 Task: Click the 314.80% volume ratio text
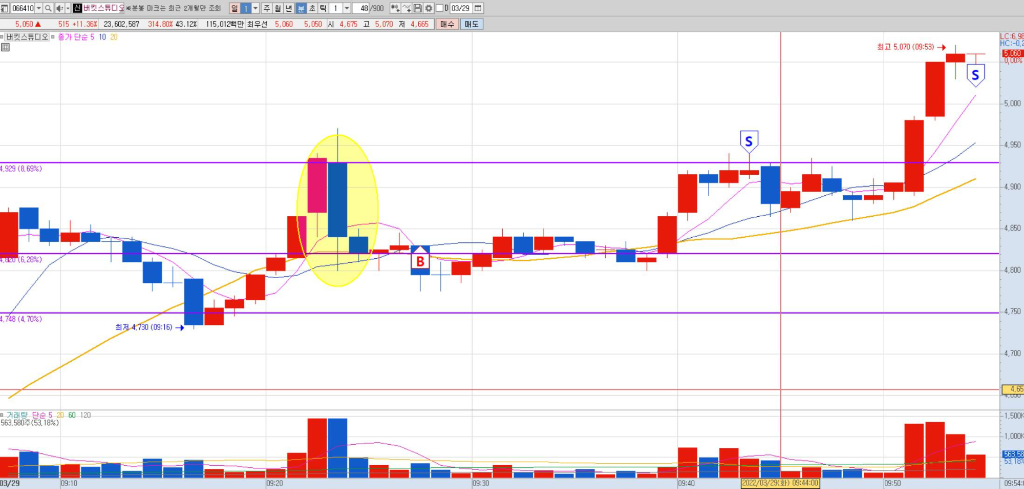161,24
